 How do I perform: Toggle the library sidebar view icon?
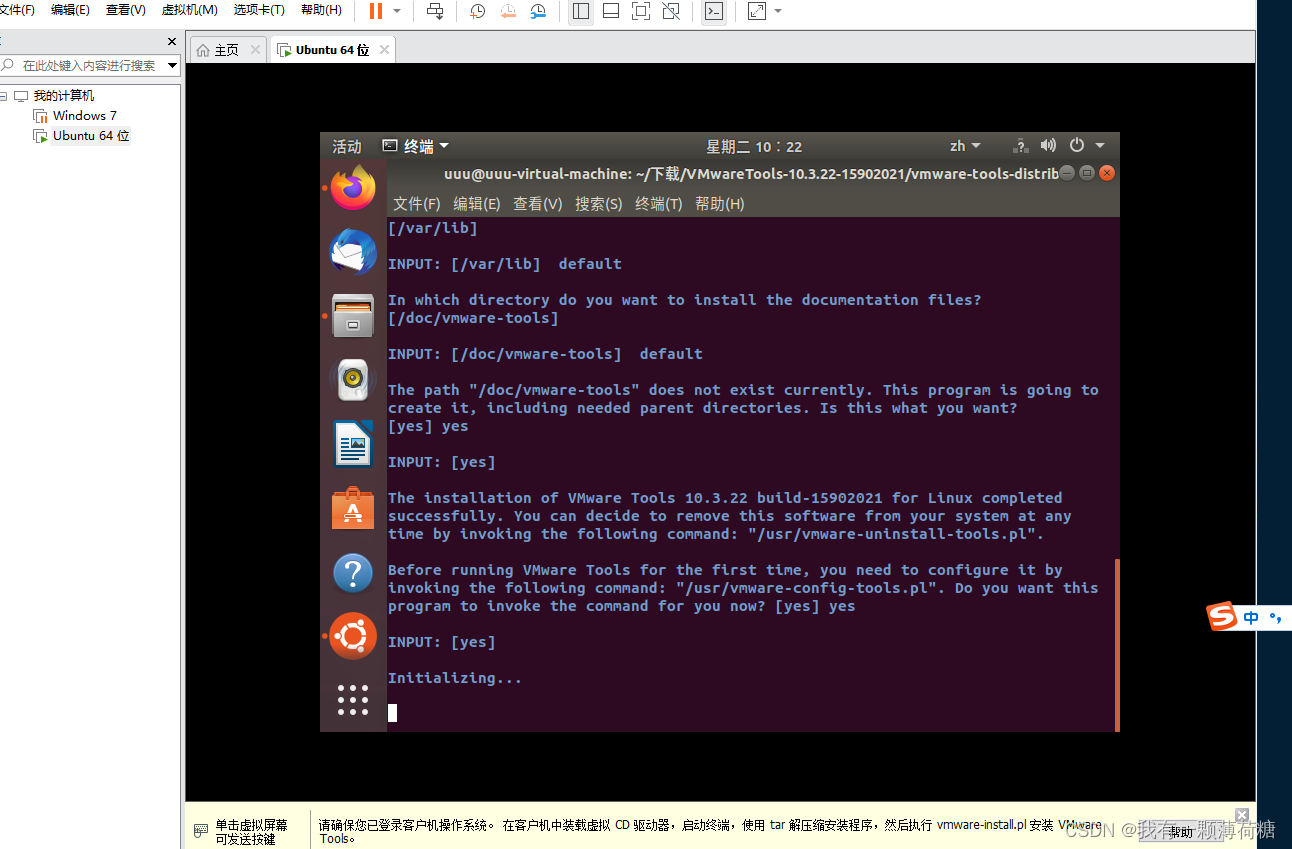[581, 11]
